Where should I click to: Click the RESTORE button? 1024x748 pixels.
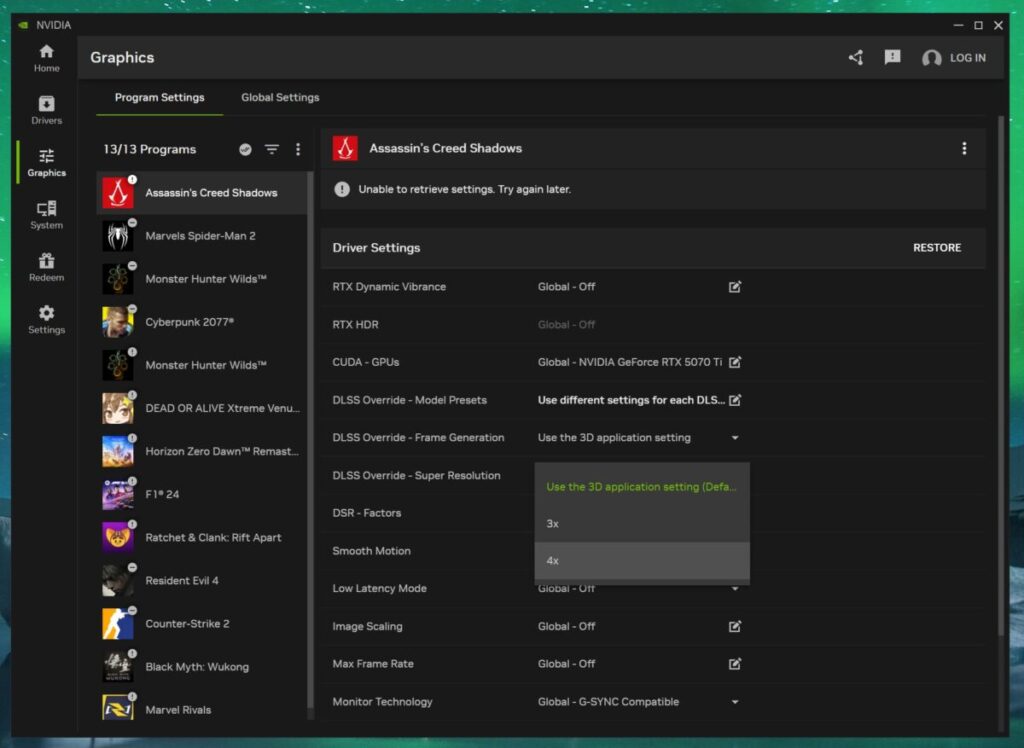click(x=936, y=248)
